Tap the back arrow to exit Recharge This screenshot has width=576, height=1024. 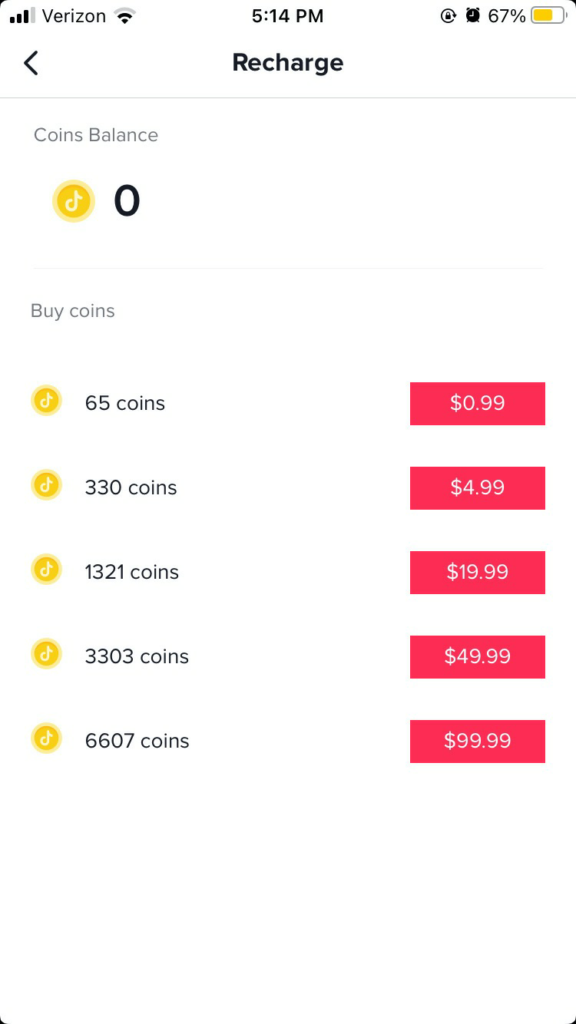31,62
